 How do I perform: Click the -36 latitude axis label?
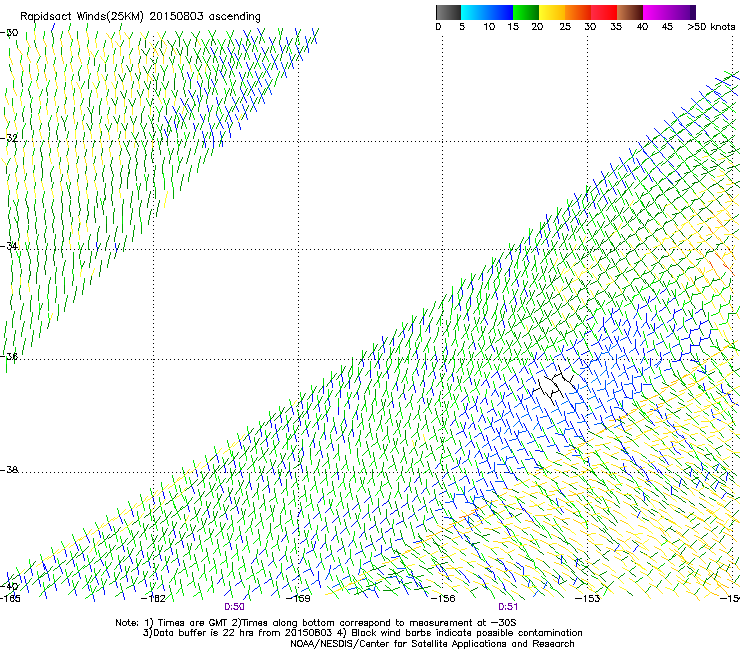[9, 356]
